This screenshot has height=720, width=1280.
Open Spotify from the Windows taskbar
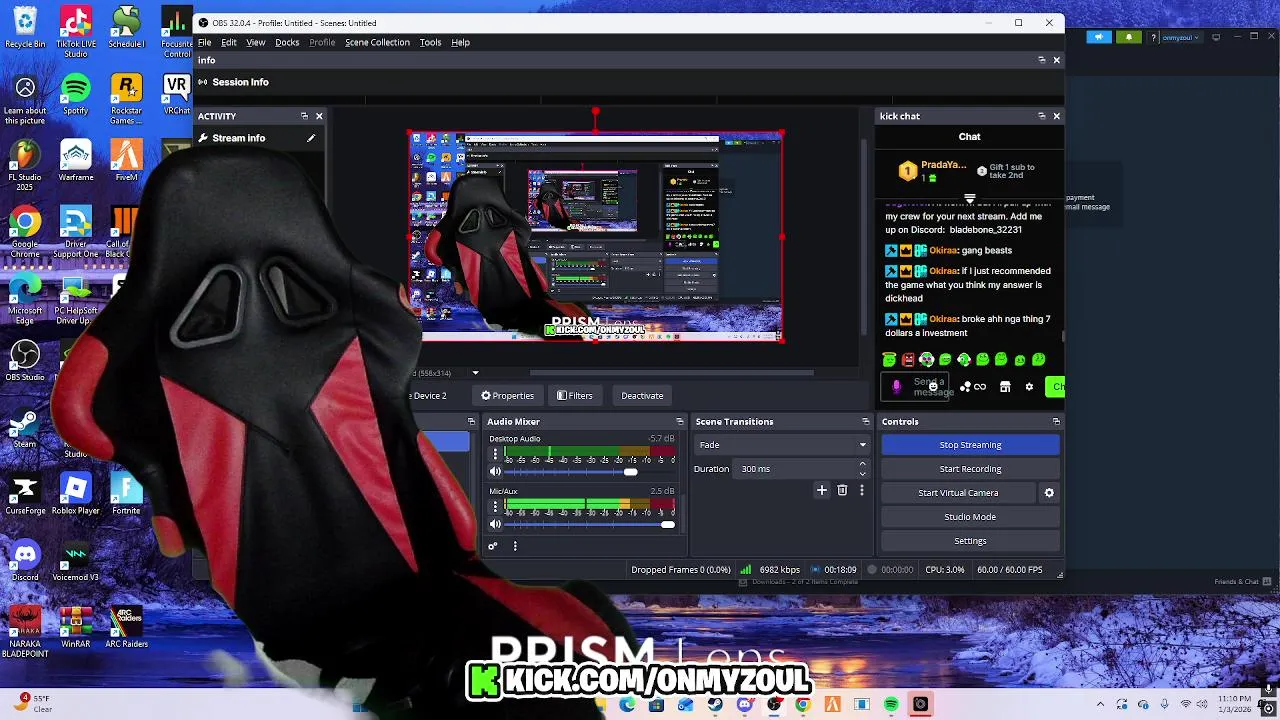pos(891,705)
